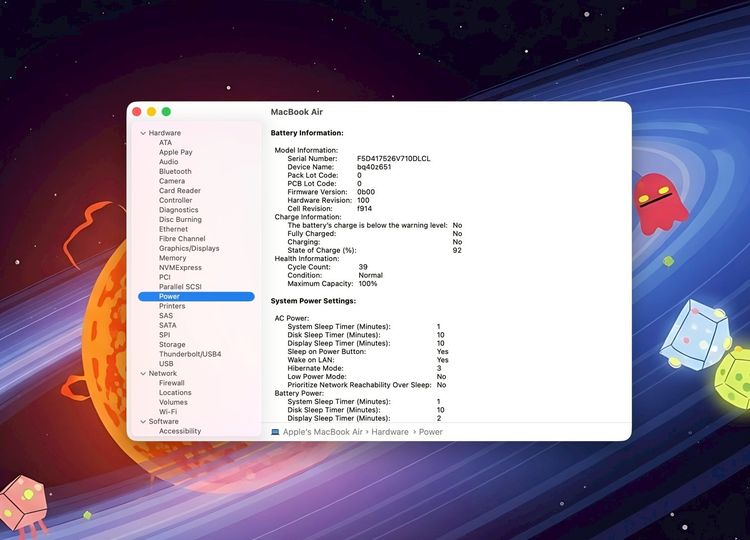Select Disc Burning in the sidebar
The height and width of the screenshot is (540, 750).
click(180, 219)
